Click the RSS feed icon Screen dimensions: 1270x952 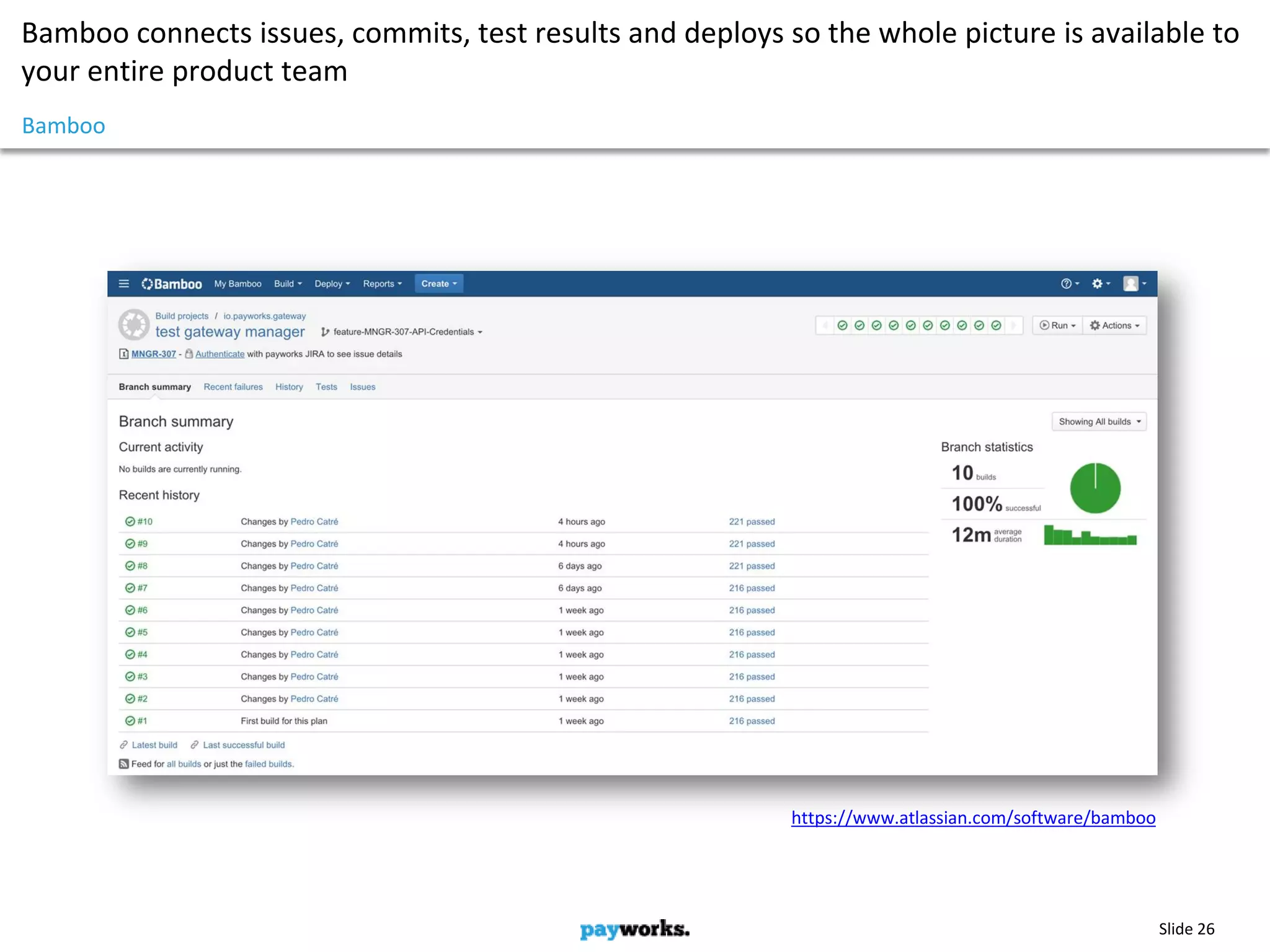point(124,764)
